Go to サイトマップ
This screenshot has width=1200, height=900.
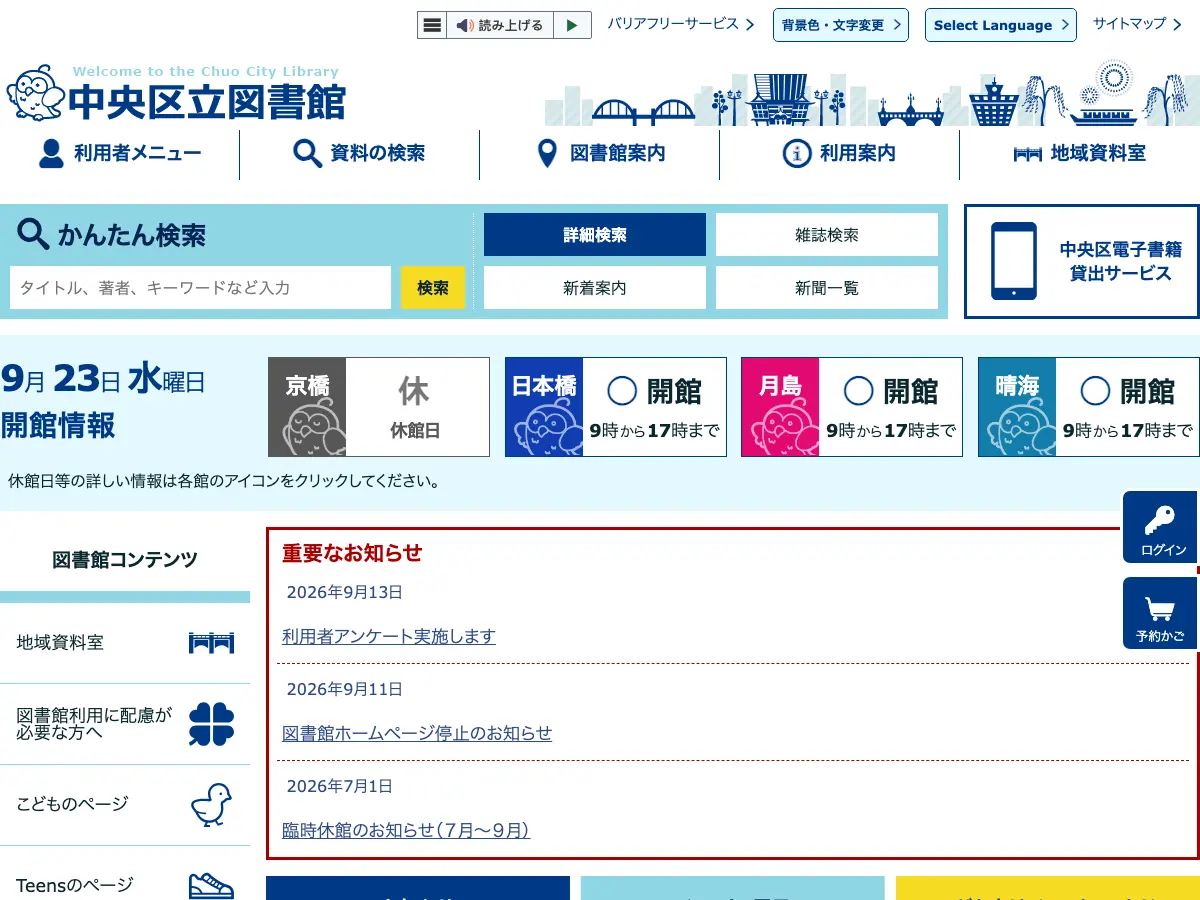point(1137,23)
